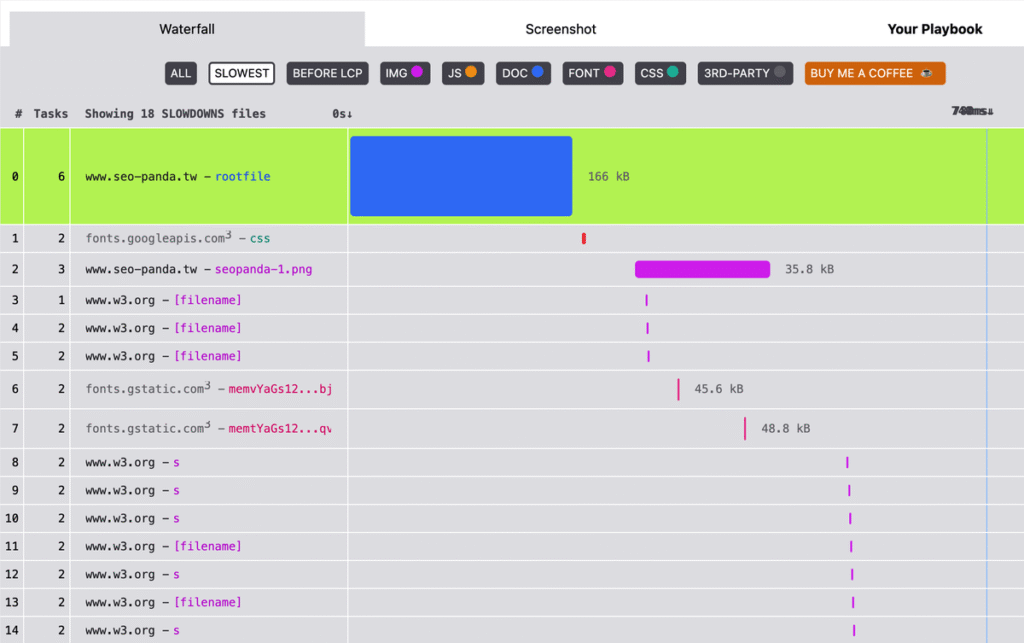Select the fonts.googleapis.com css row
This screenshot has width=1024, height=643.
(512, 238)
